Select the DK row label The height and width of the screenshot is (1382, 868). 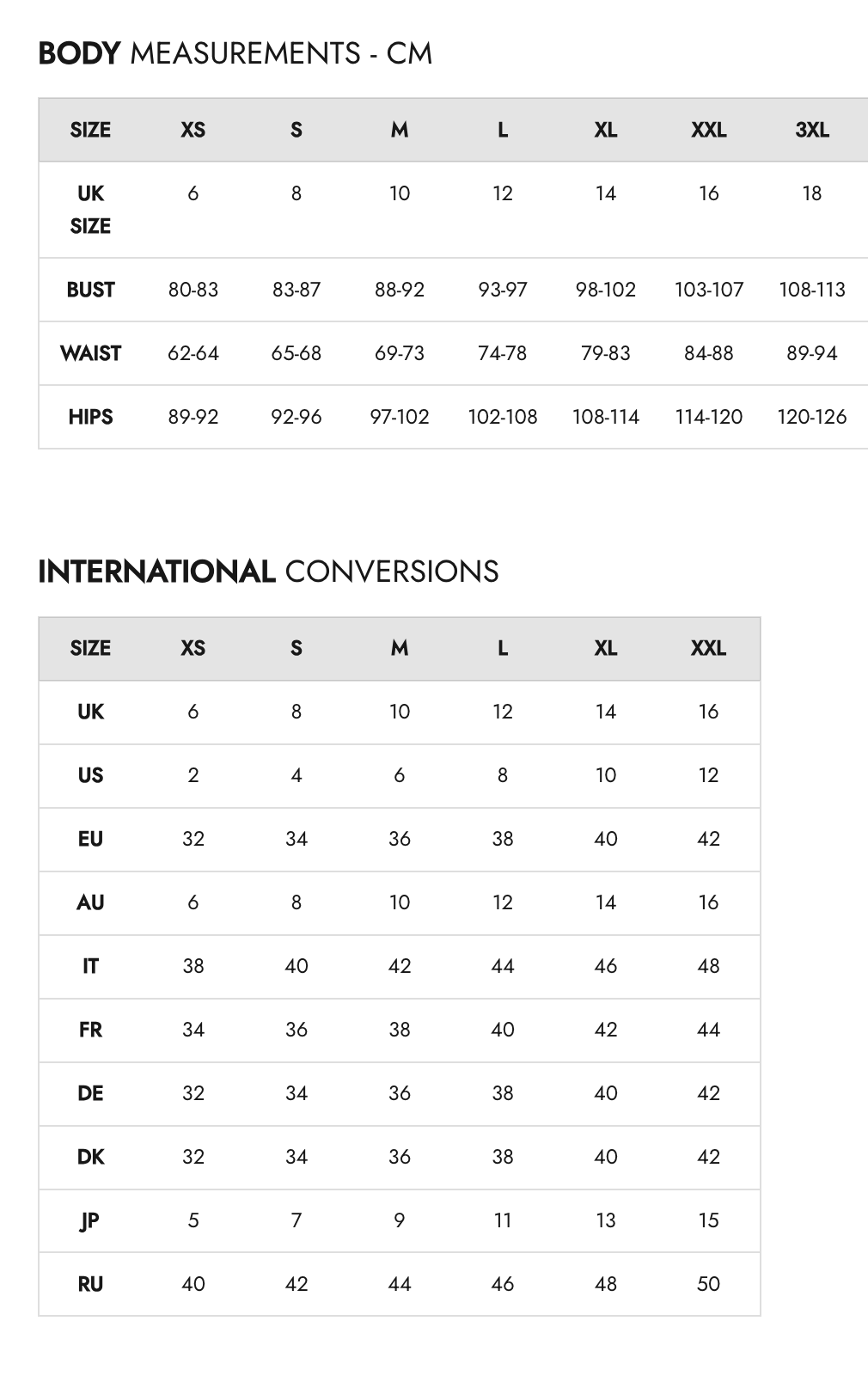(x=90, y=1157)
